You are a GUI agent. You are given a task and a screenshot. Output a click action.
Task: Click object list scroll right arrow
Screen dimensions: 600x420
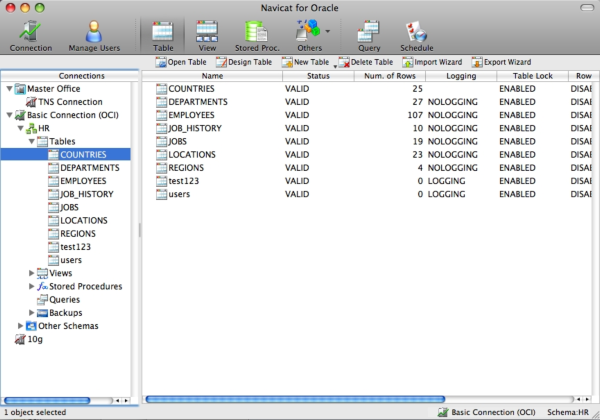tap(587, 399)
